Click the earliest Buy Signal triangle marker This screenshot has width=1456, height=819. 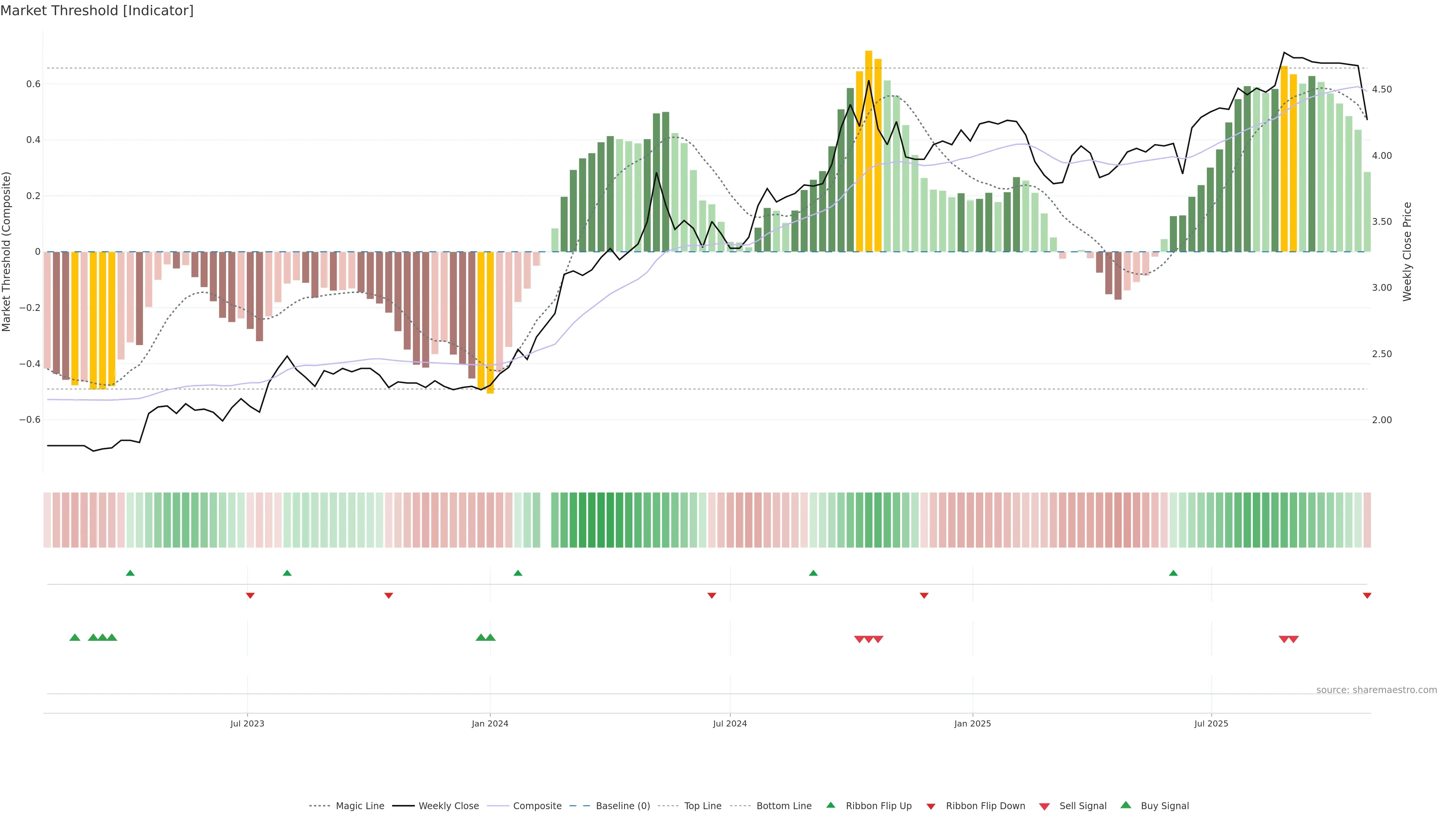[x=75, y=637]
